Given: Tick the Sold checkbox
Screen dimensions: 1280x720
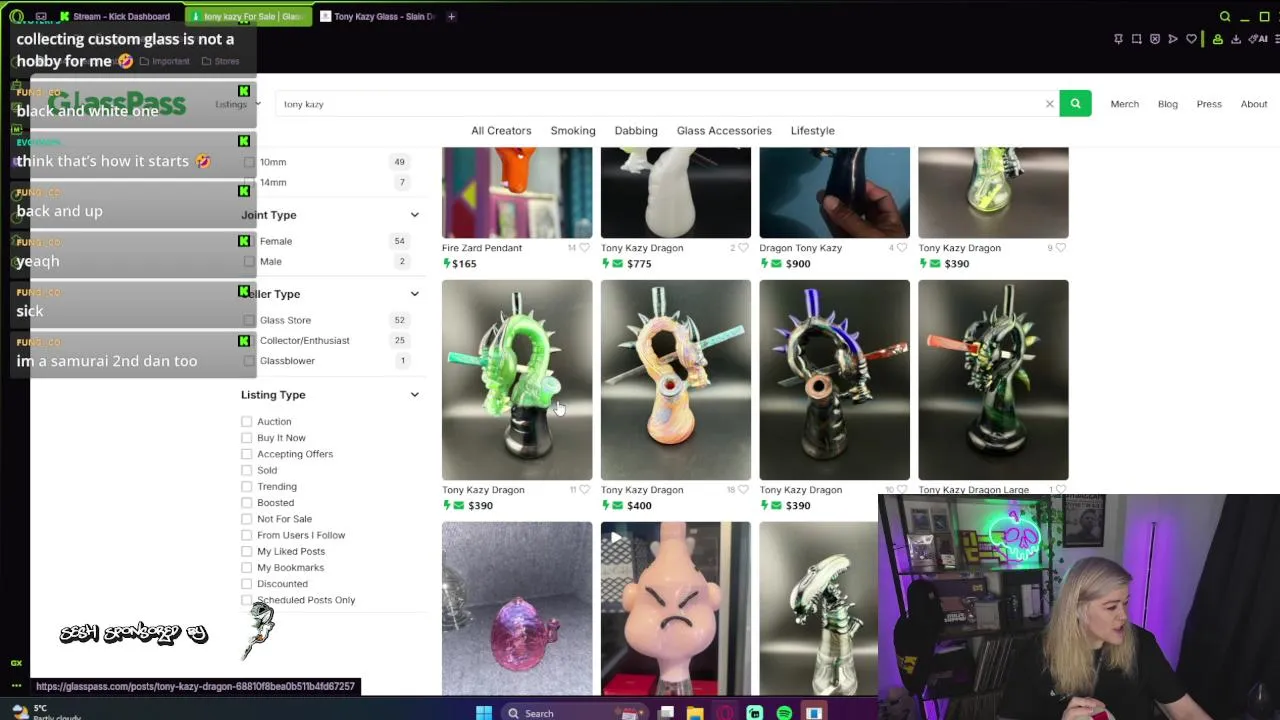Looking at the screenshot, I should point(247,470).
